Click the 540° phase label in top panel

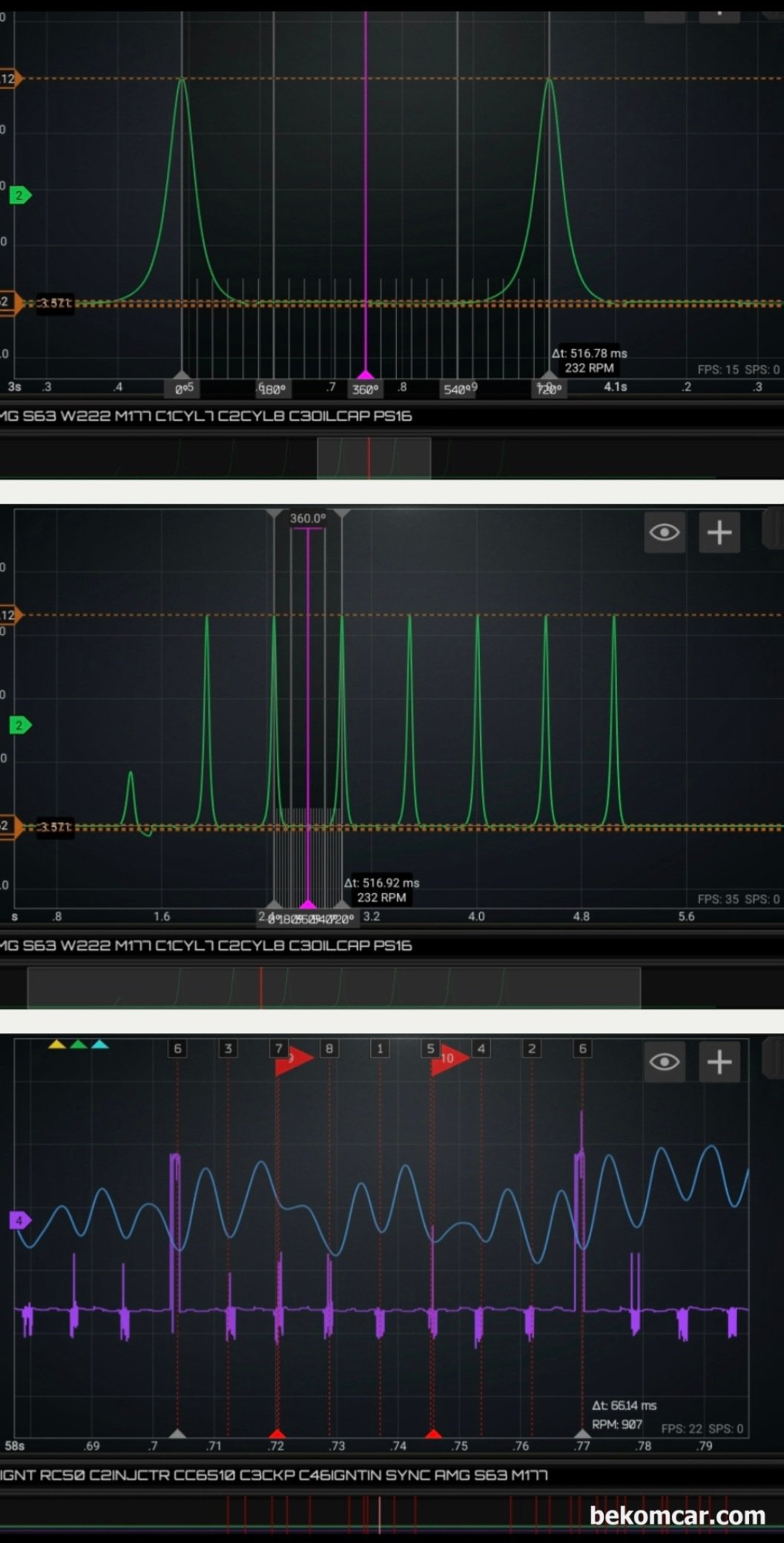pyautogui.click(x=458, y=390)
